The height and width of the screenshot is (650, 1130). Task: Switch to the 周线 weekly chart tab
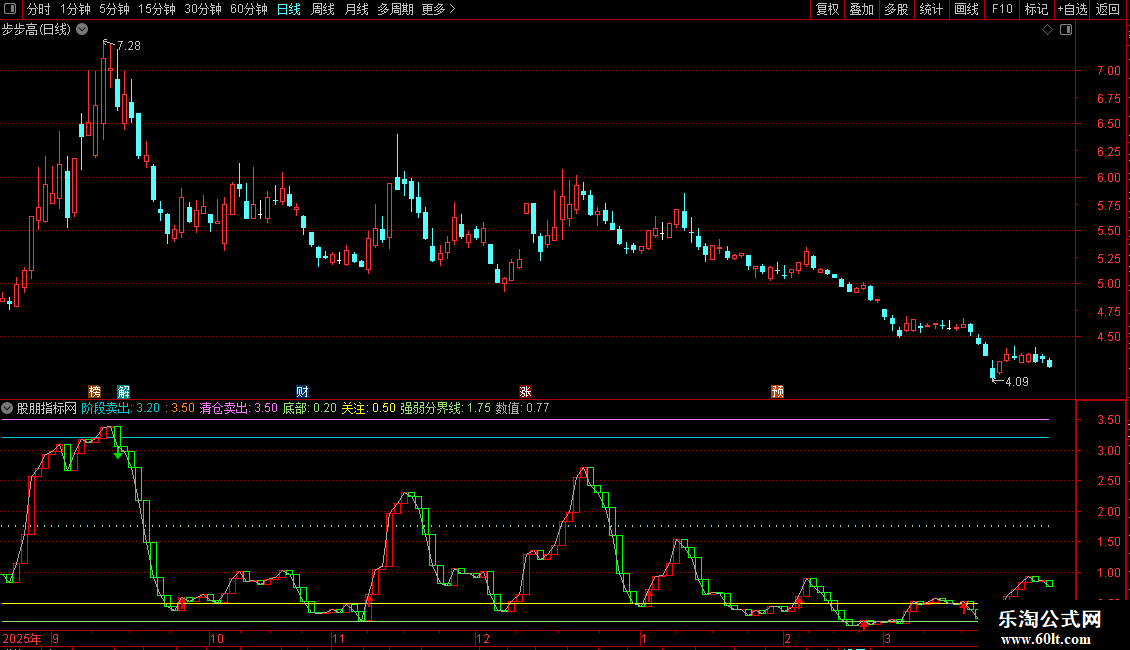coord(323,10)
